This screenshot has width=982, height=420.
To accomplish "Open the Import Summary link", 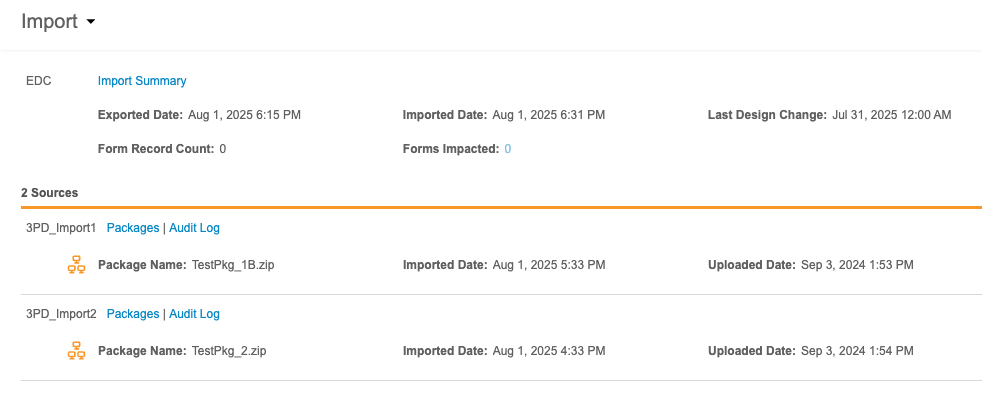I will [142, 81].
